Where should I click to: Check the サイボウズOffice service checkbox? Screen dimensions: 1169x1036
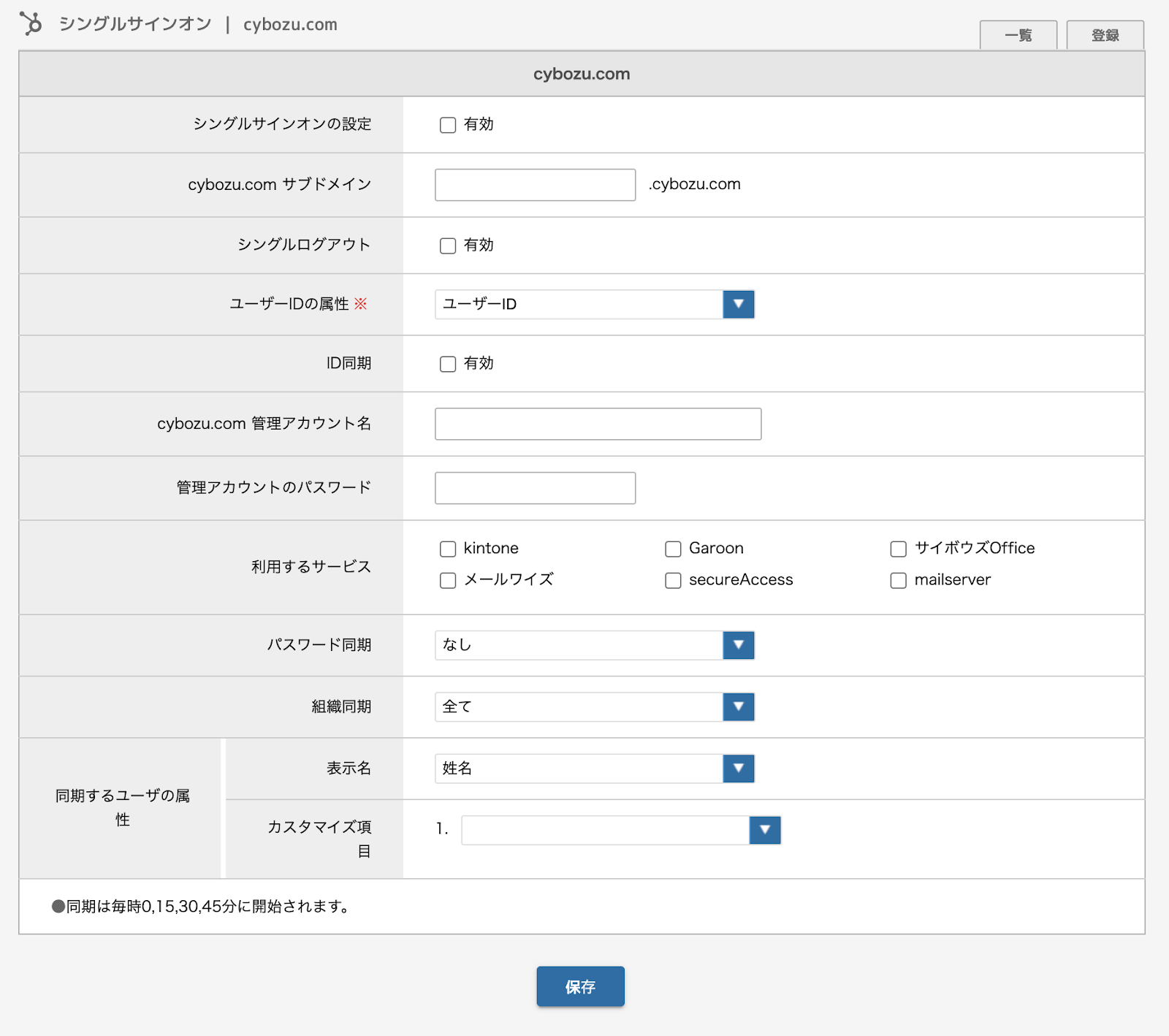[899, 549]
